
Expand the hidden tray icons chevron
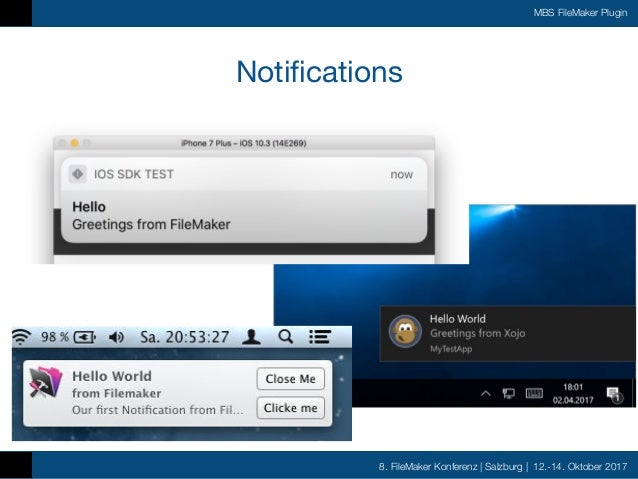click(485, 394)
